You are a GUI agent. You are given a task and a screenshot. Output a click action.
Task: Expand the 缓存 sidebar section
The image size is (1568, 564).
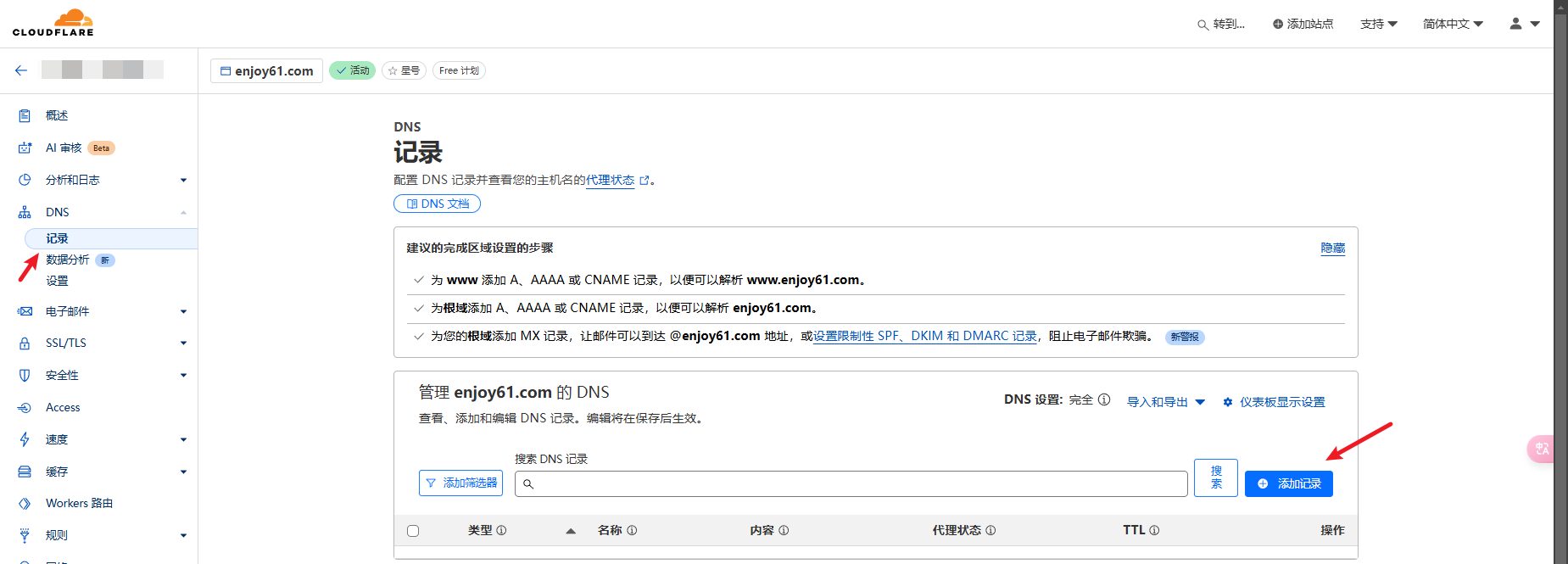pyautogui.click(x=183, y=472)
